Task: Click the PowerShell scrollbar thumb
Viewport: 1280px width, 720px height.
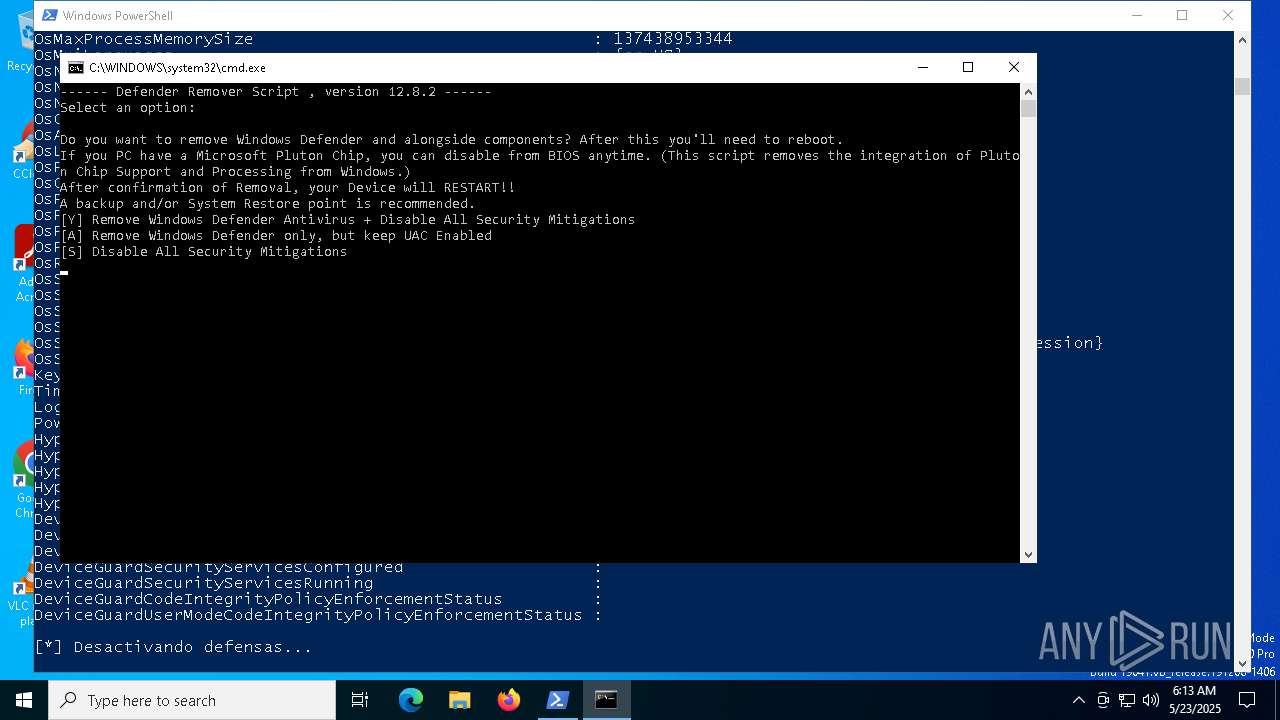Action: (x=1242, y=87)
